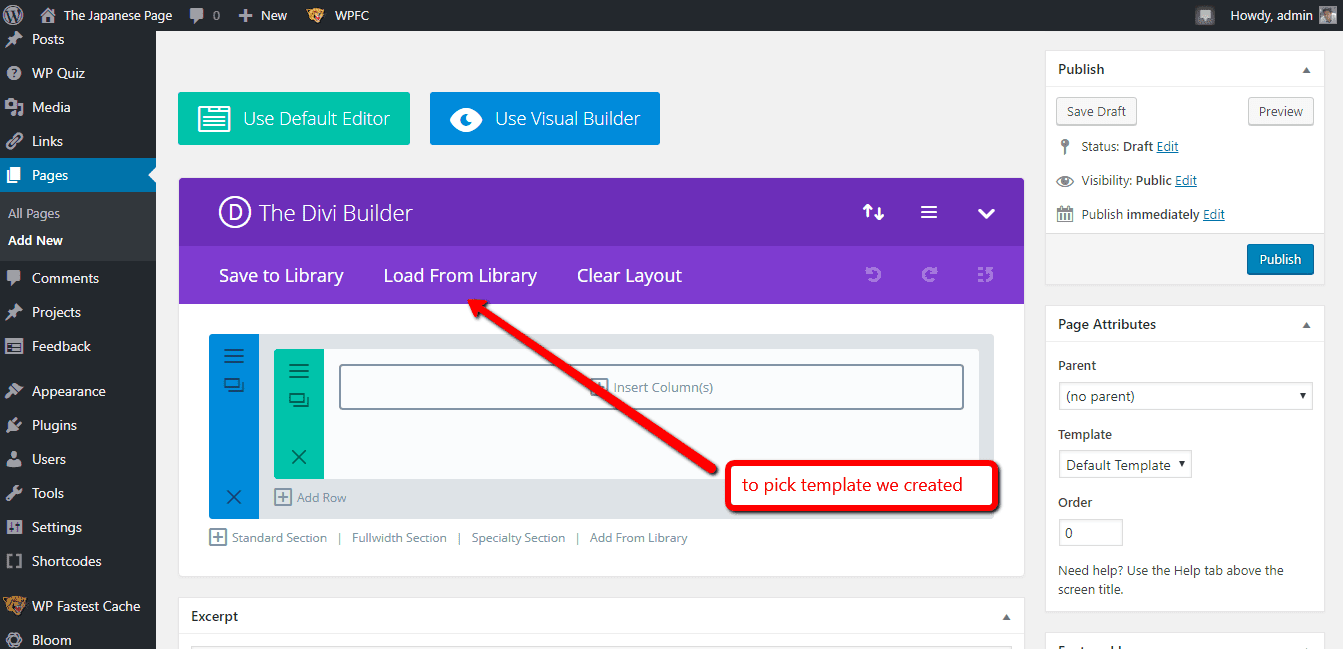Delete the blue section X icon
The height and width of the screenshot is (649, 1343).
pos(234,497)
